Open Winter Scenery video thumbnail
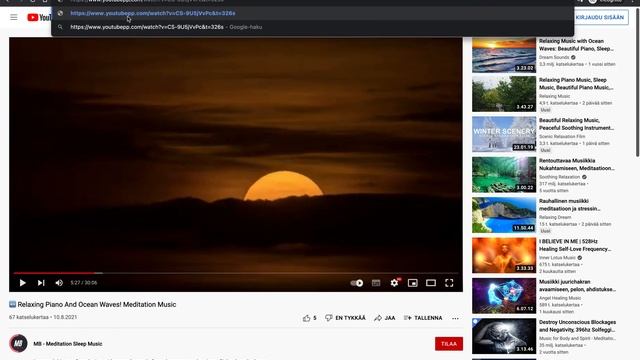 pos(504,134)
